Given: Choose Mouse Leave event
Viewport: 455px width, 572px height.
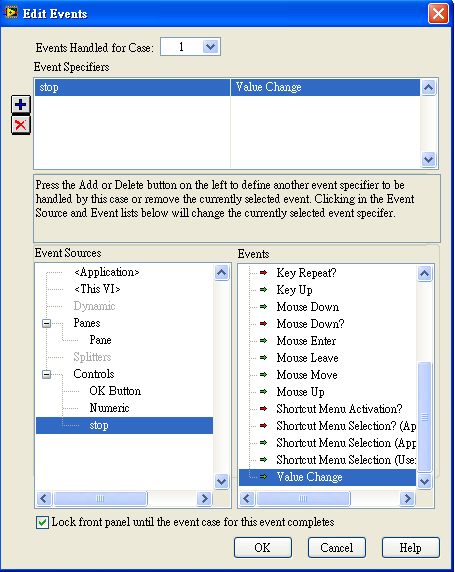Looking at the screenshot, I should pos(307,358).
